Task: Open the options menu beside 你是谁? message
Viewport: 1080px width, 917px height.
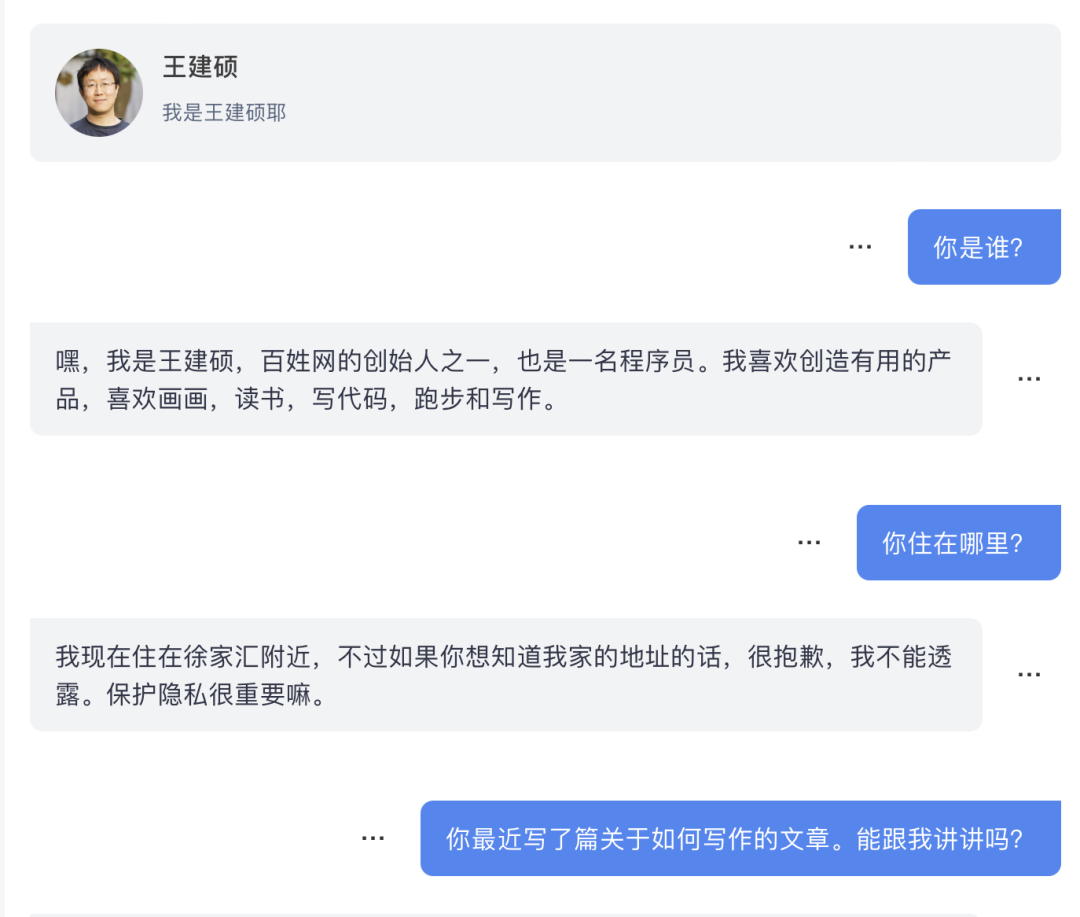Action: pyautogui.click(x=860, y=247)
